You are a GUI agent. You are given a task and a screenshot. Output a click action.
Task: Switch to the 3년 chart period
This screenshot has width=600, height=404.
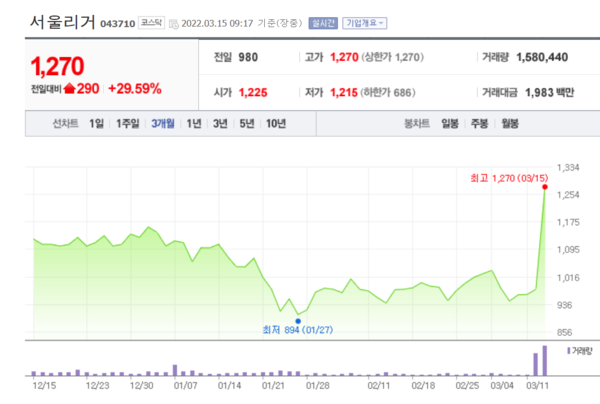pyautogui.click(x=220, y=124)
